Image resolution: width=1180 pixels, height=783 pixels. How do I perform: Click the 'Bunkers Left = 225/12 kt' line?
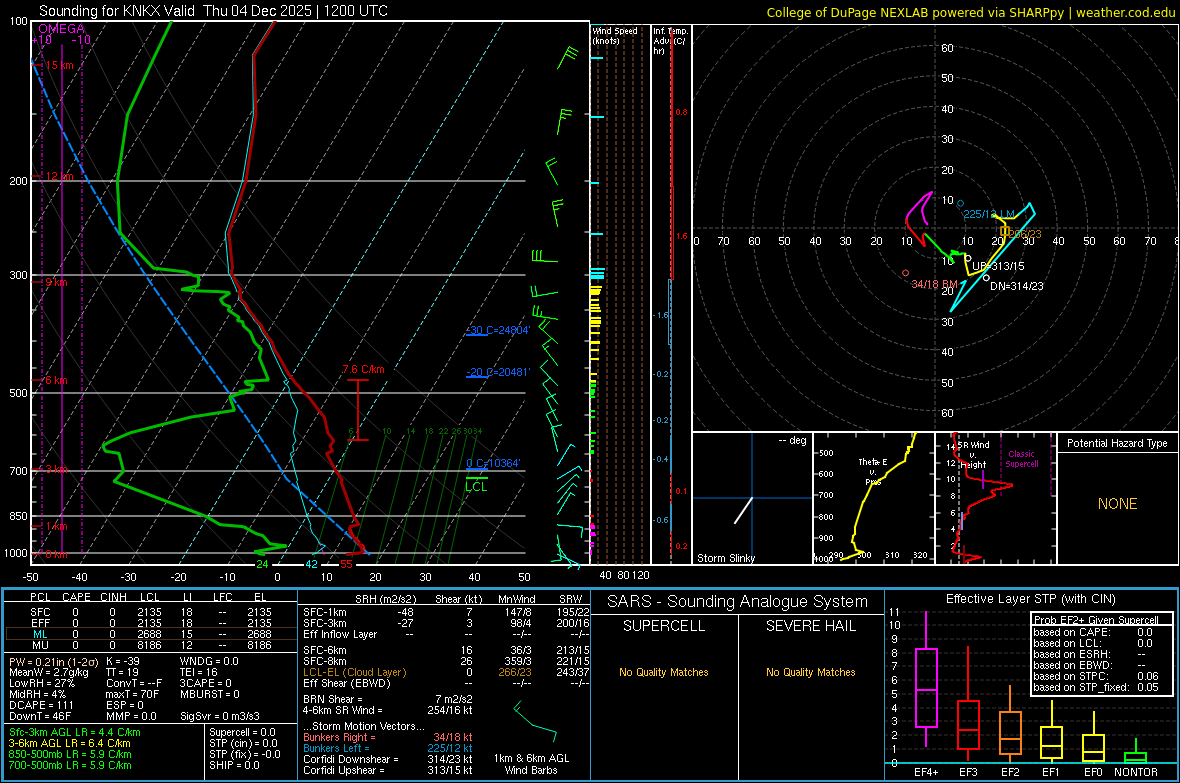pos(388,748)
